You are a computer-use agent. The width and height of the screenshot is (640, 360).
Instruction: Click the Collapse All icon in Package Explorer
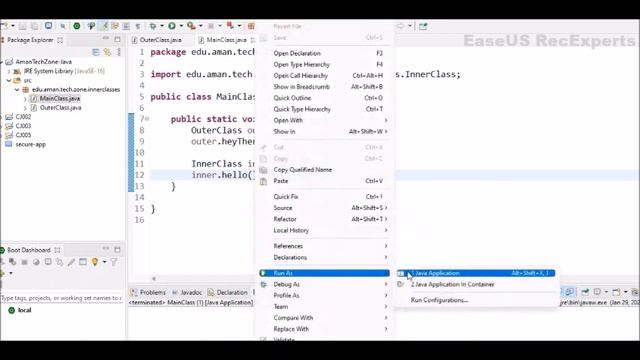[x=96, y=52]
